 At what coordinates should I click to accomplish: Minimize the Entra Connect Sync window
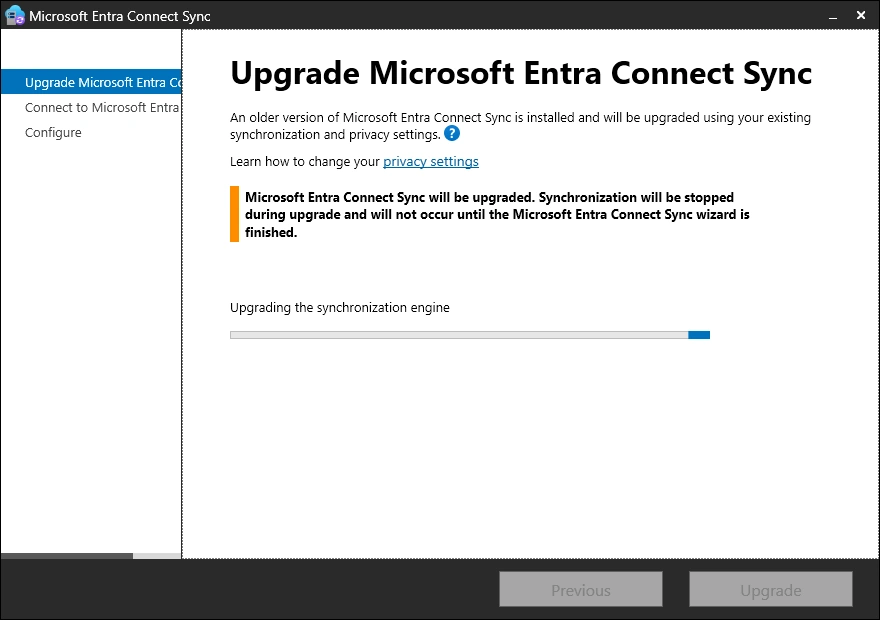click(828, 16)
